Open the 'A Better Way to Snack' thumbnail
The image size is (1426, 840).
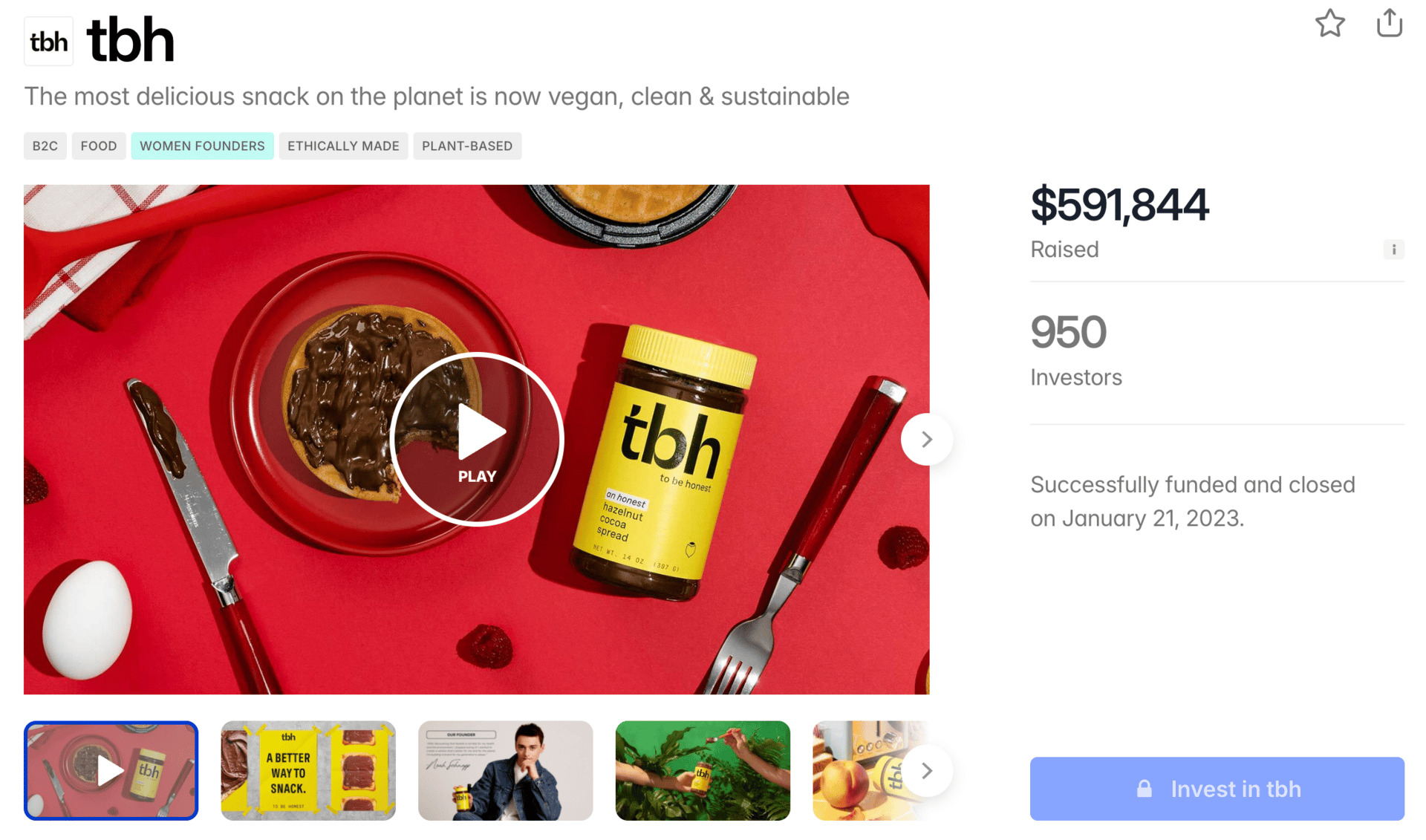pos(308,771)
